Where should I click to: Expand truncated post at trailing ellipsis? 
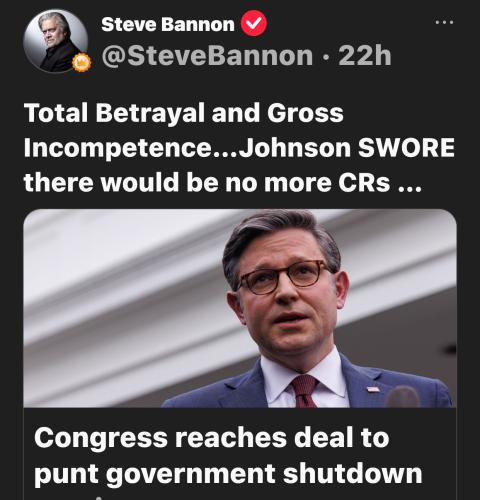(x=410, y=183)
